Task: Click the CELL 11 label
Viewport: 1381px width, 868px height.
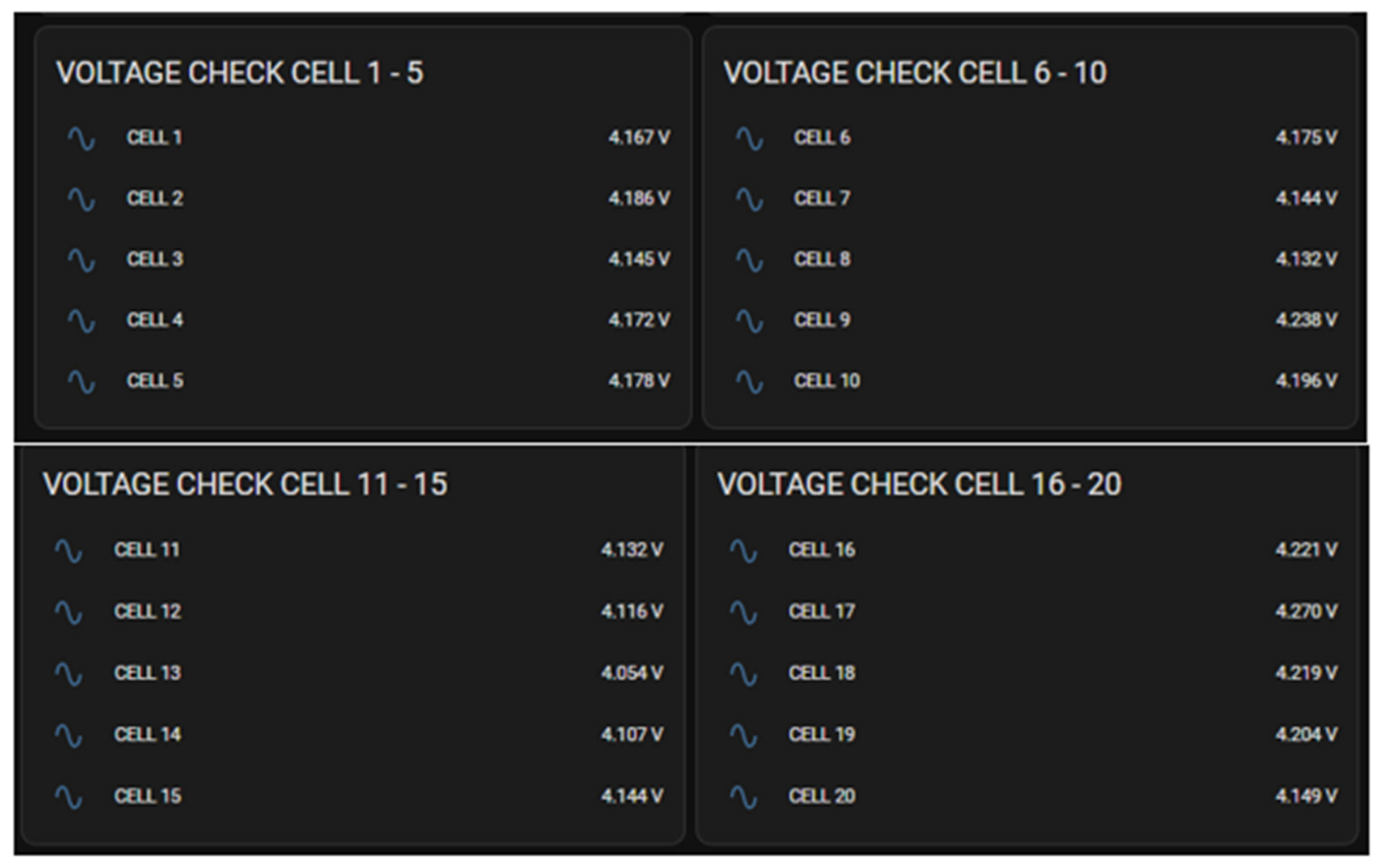Action: [147, 550]
